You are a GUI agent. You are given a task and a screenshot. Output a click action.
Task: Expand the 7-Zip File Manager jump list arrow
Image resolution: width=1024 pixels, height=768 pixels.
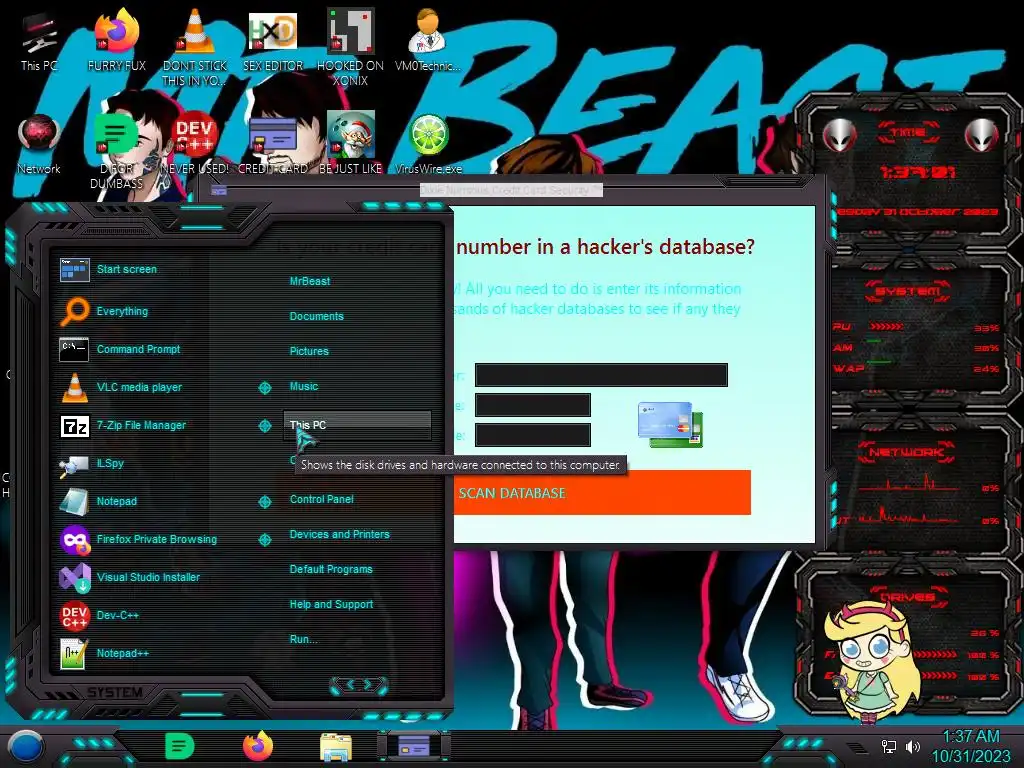(264, 426)
